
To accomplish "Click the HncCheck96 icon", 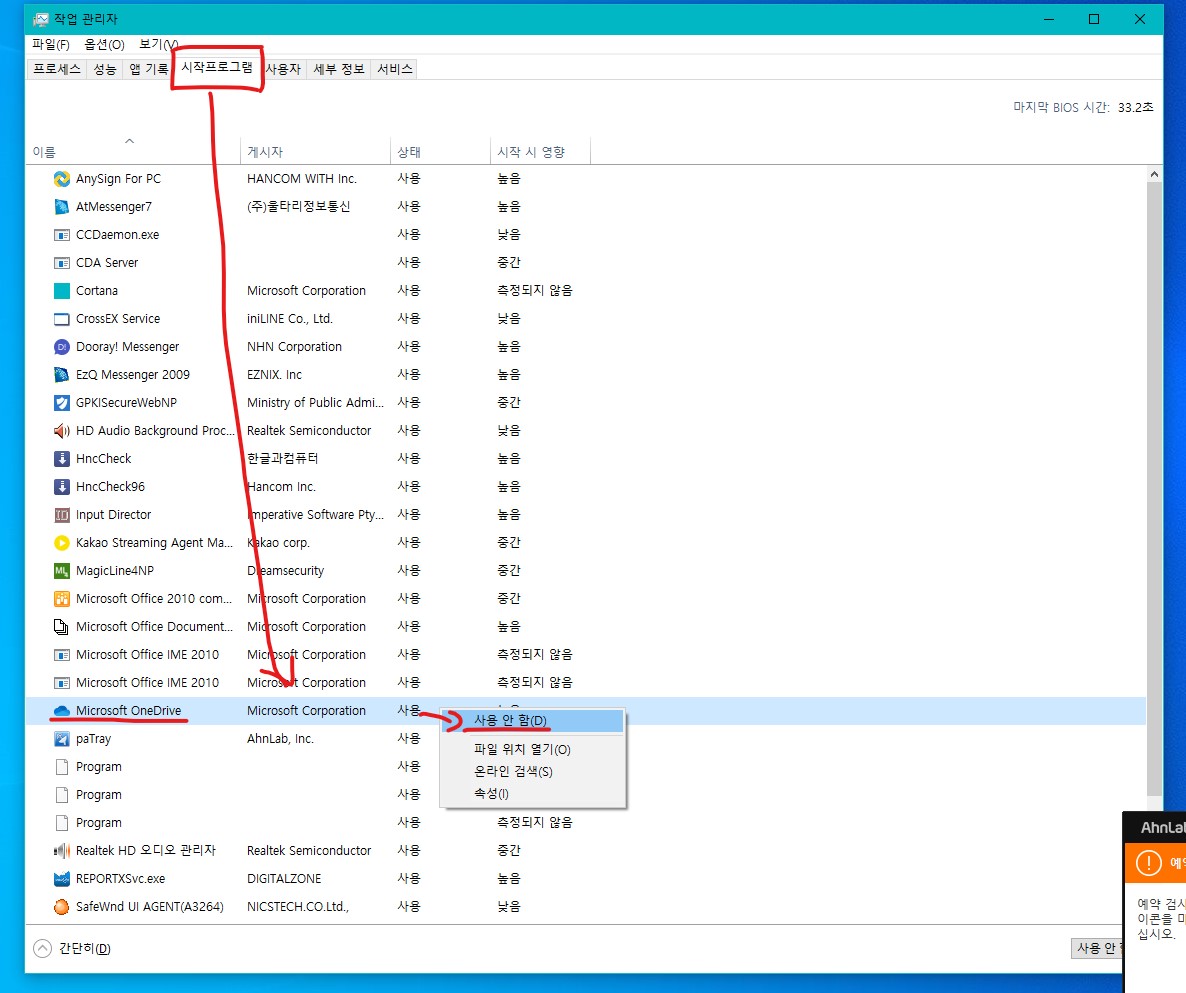I will (61, 487).
